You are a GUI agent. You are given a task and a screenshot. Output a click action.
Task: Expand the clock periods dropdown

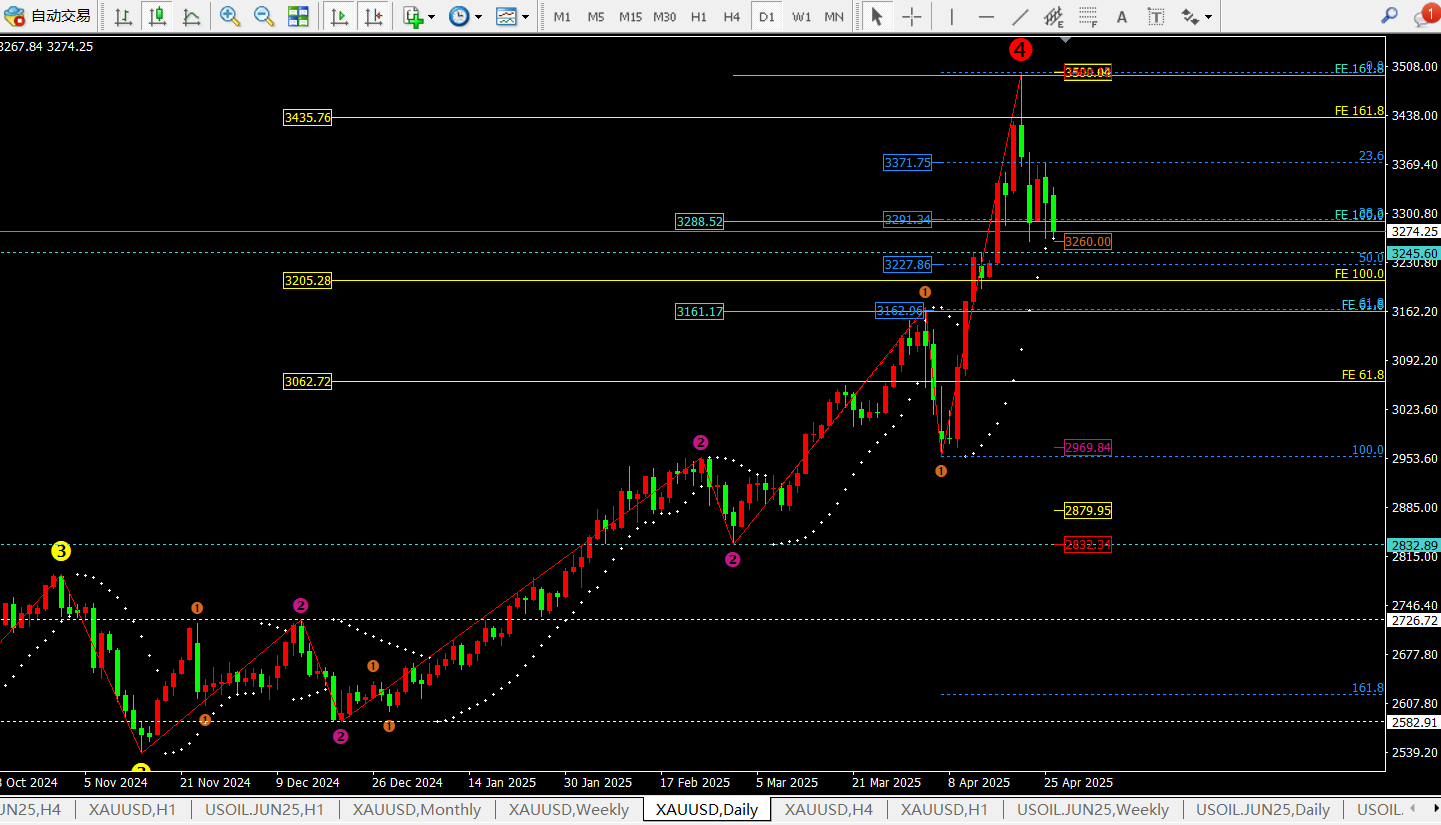(x=478, y=17)
